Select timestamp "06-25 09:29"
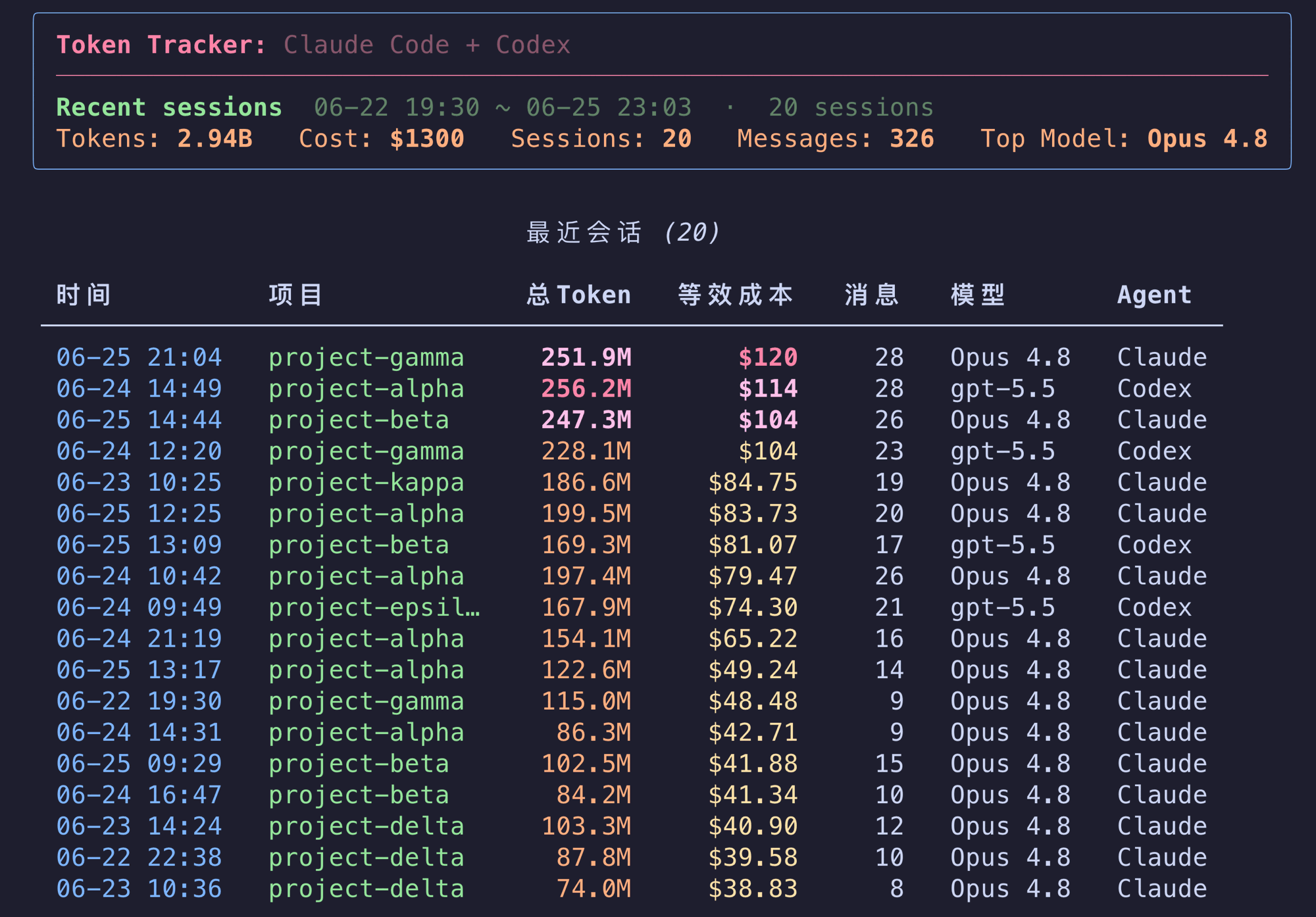Image resolution: width=1316 pixels, height=917 pixels. [139, 764]
